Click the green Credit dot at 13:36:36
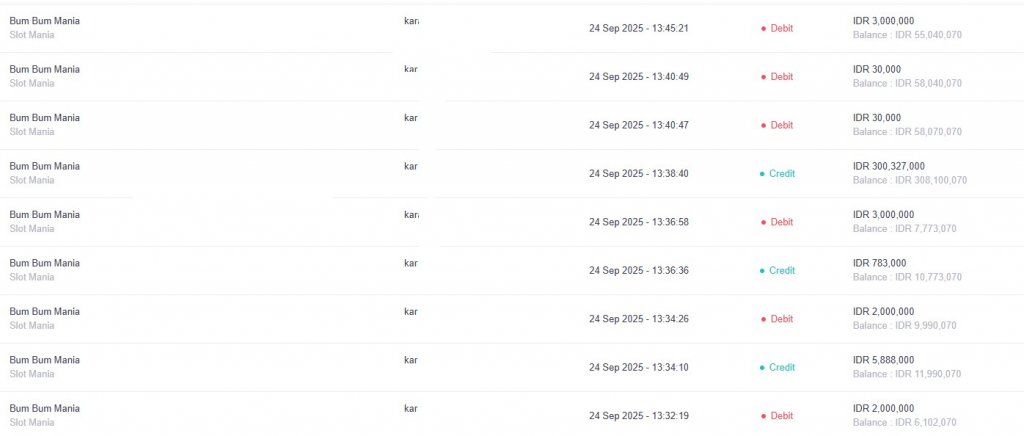This screenshot has height=436, width=1024. tap(761, 271)
